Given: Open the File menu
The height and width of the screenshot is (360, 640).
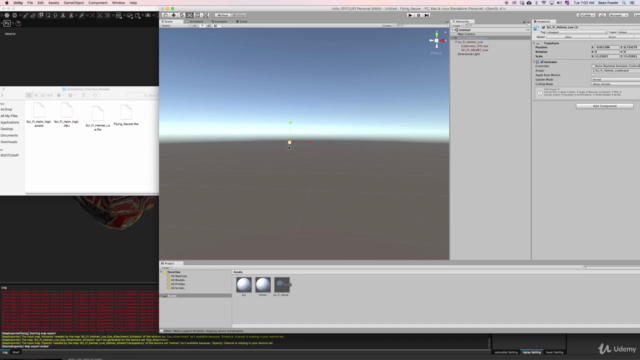Looking at the screenshot, I should [30, 3].
